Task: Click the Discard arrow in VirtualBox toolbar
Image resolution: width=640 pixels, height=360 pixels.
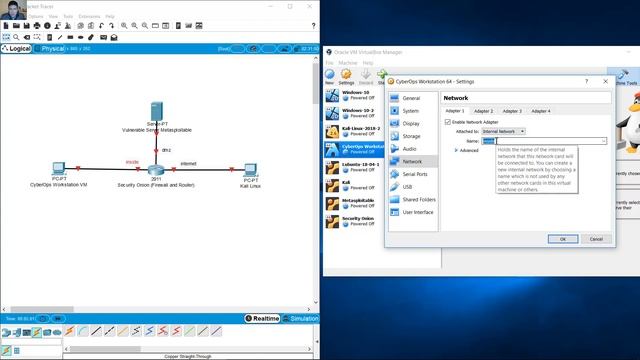Action: click(x=366, y=77)
